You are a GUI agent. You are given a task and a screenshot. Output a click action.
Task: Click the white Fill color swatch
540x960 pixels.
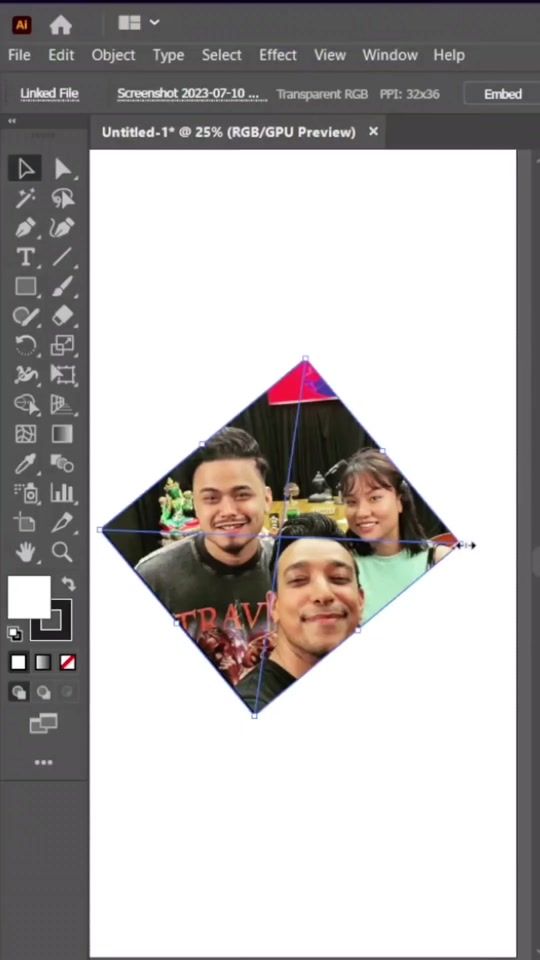29,596
